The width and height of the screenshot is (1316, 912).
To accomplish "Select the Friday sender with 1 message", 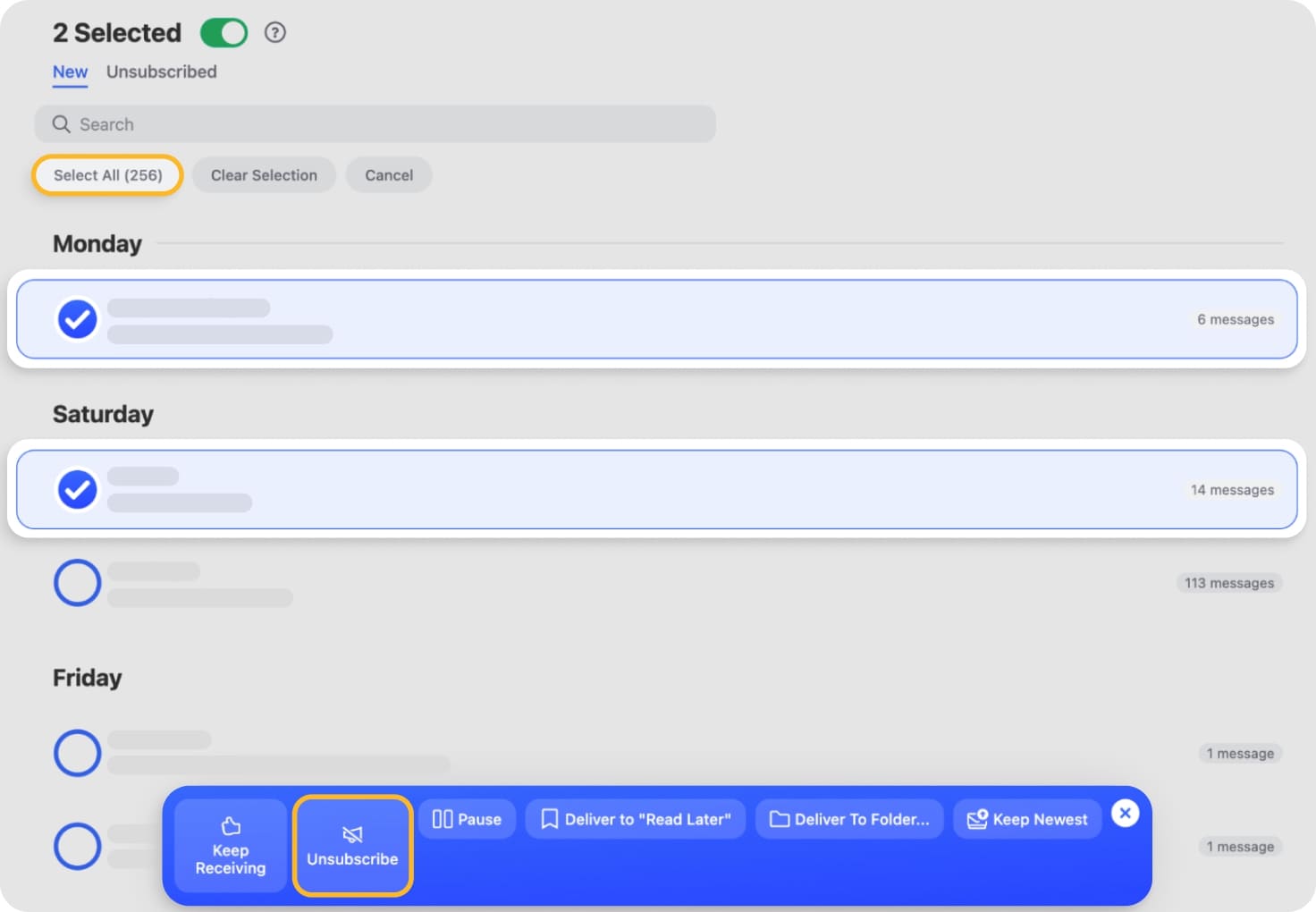I will point(77,753).
